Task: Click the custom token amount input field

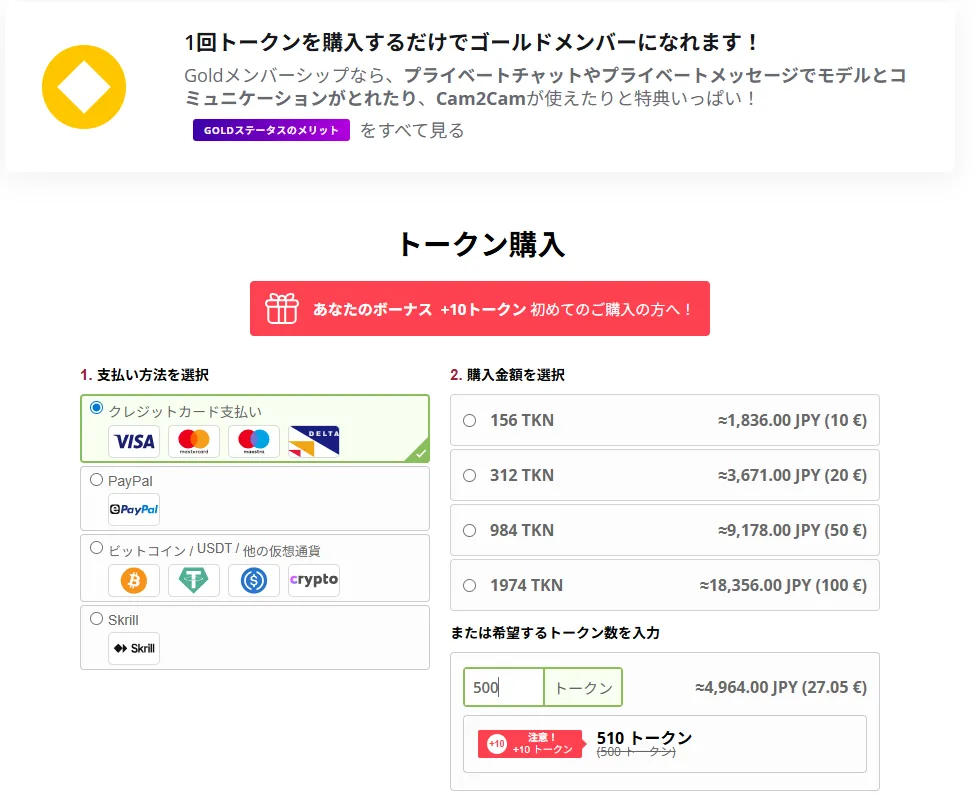Action: [x=504, y=688]
